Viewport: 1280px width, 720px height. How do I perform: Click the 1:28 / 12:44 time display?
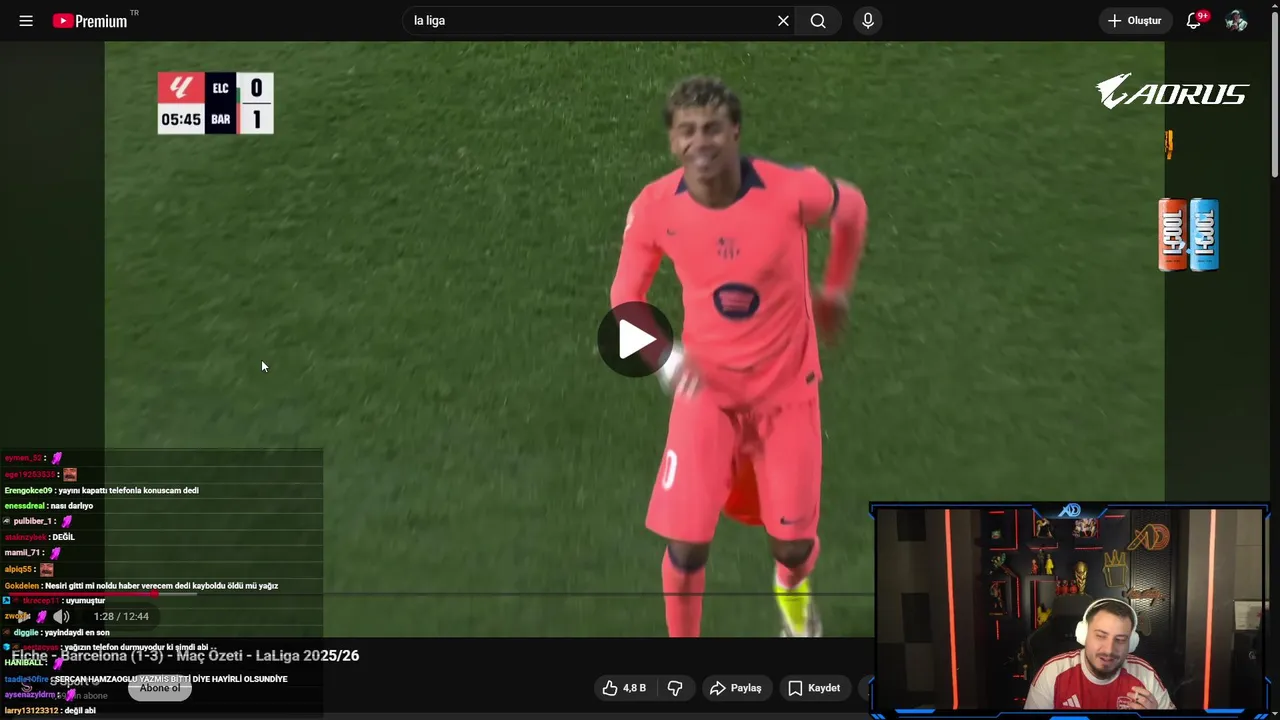click(121, 617)
